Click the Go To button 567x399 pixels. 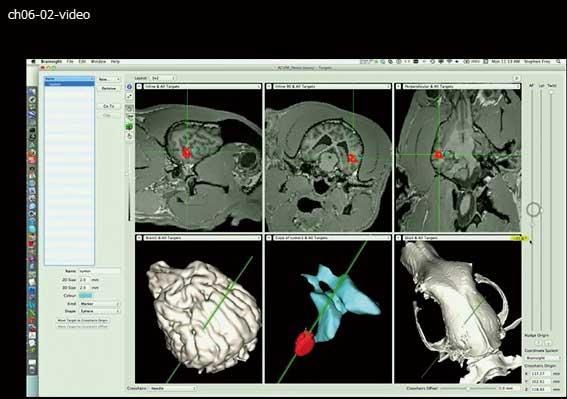click(x=108, y=106)
